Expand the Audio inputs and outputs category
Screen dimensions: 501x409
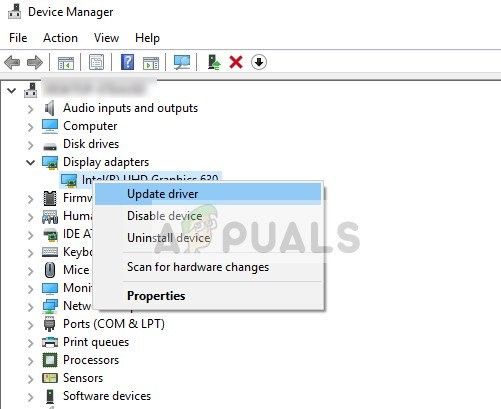click(x=30, y=109)
